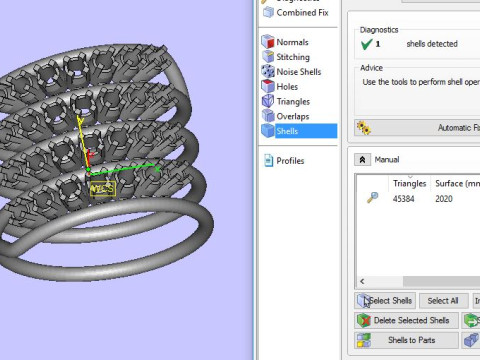
Task: Run the Automatic Fix button
Action: 417,128
